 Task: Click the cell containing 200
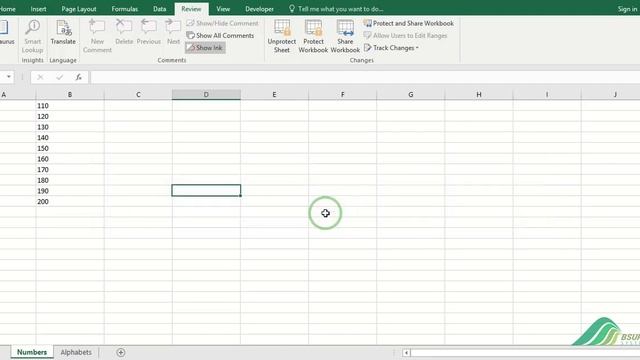[x=70, y=201]
